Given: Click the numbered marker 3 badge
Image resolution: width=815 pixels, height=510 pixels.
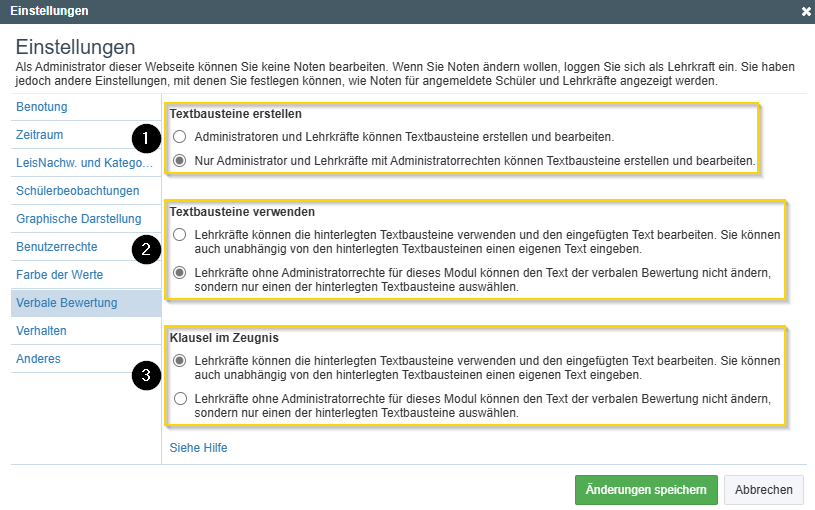Looking at the screenshot, I should [147, 376].
